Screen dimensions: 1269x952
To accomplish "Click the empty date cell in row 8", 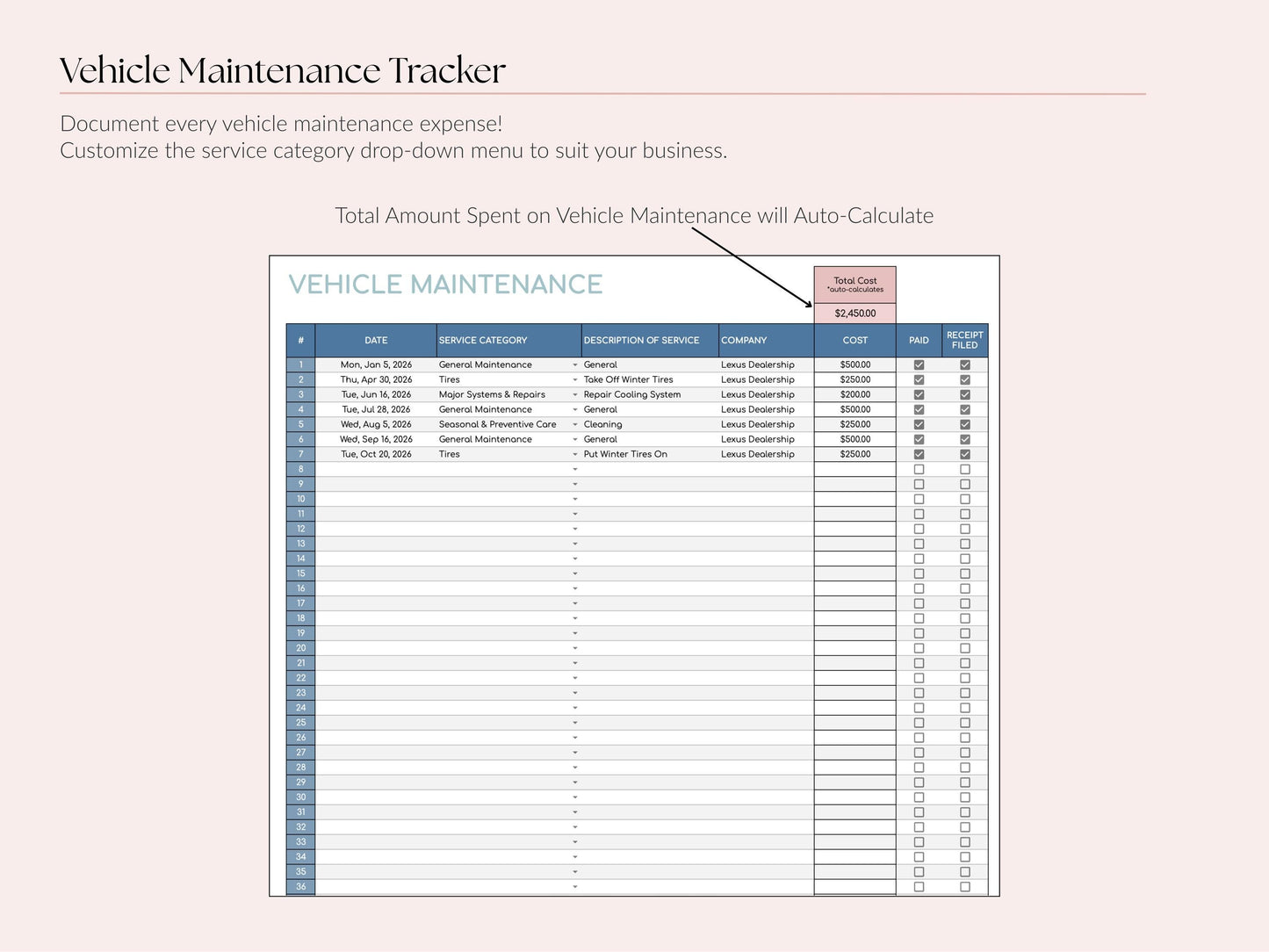I will [x=376, y=469].
